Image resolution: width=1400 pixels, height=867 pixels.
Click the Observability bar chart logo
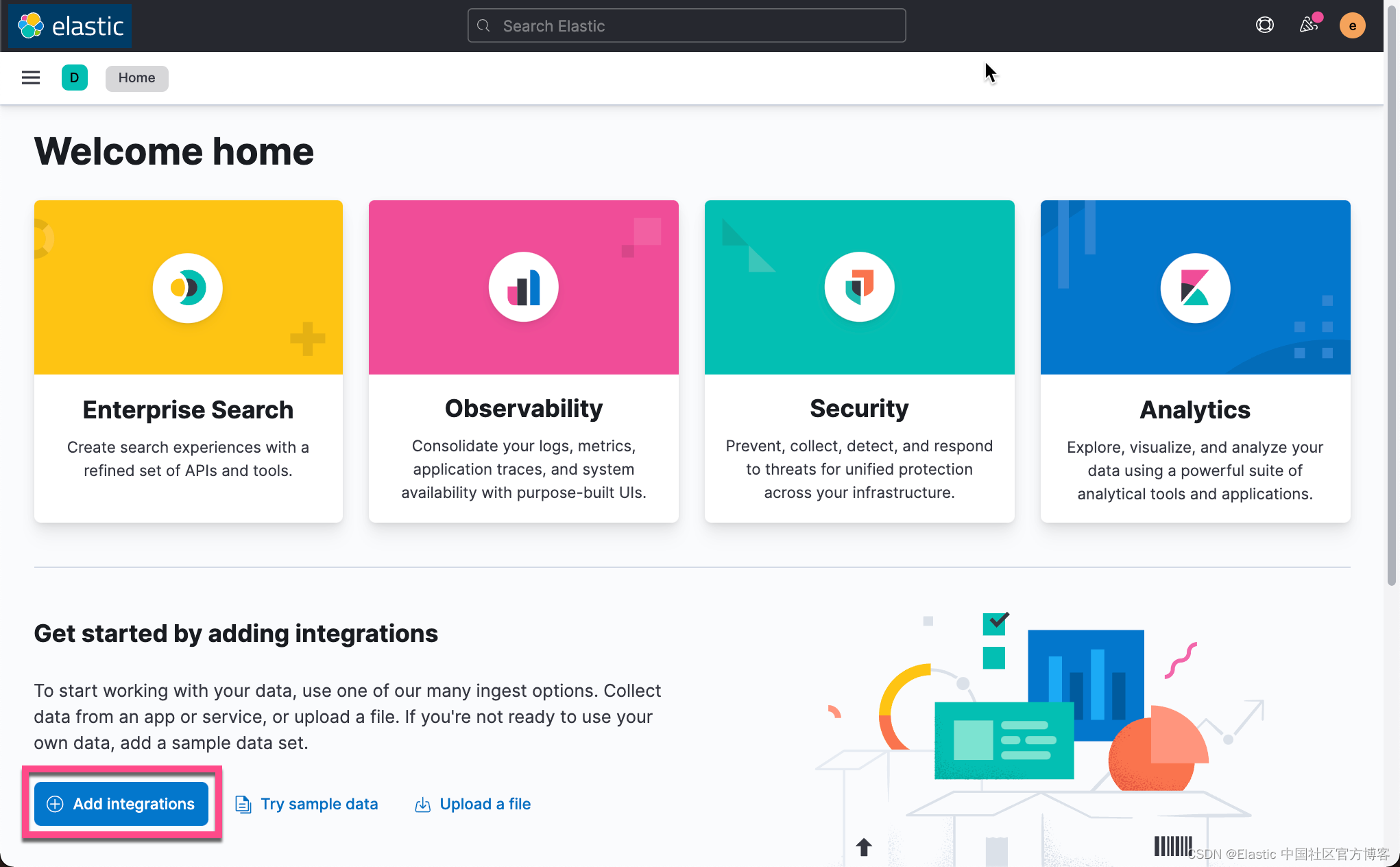point(524,287)
